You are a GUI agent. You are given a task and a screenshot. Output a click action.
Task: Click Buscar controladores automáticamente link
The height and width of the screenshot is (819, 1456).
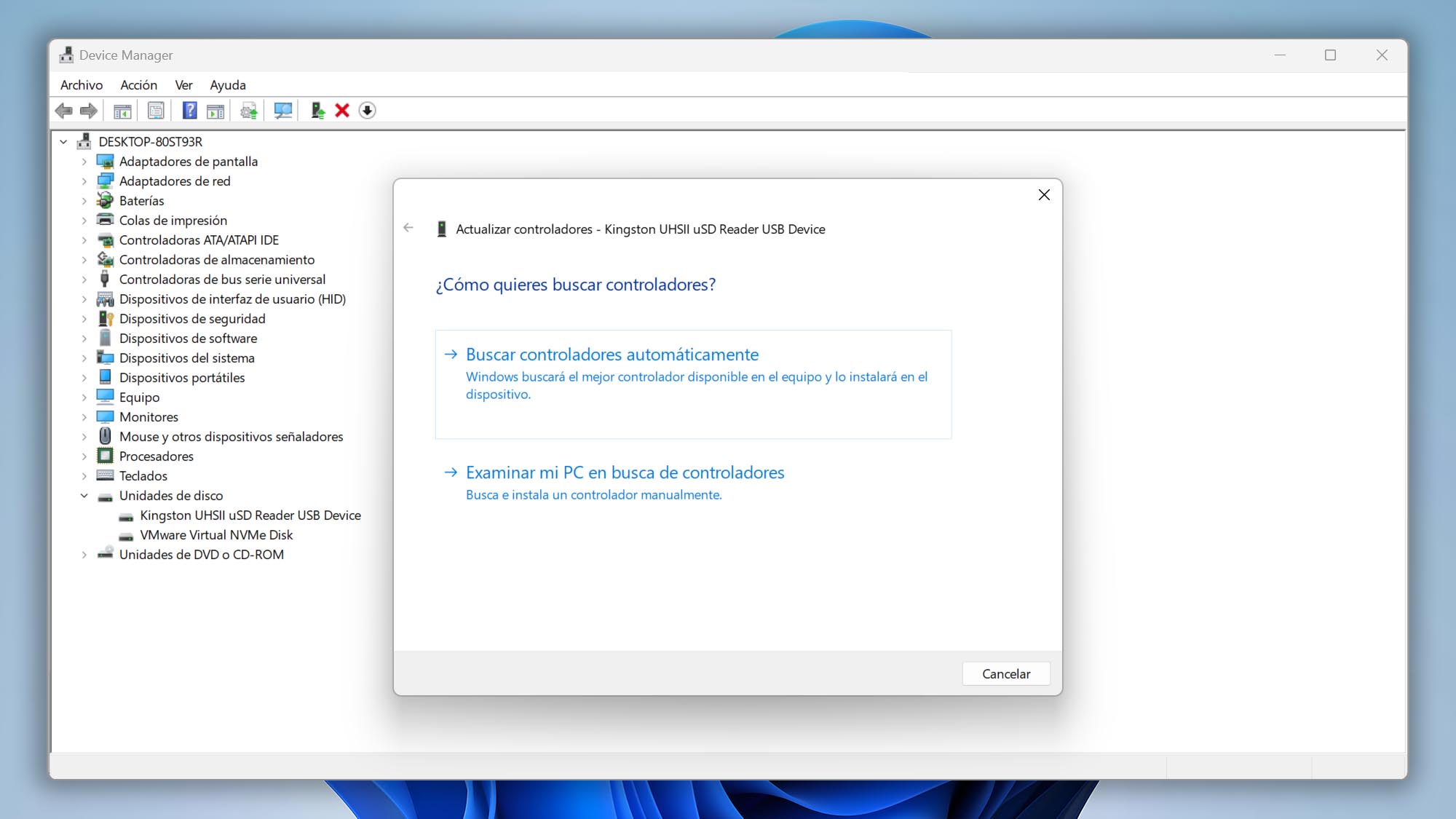coord(612,354)
